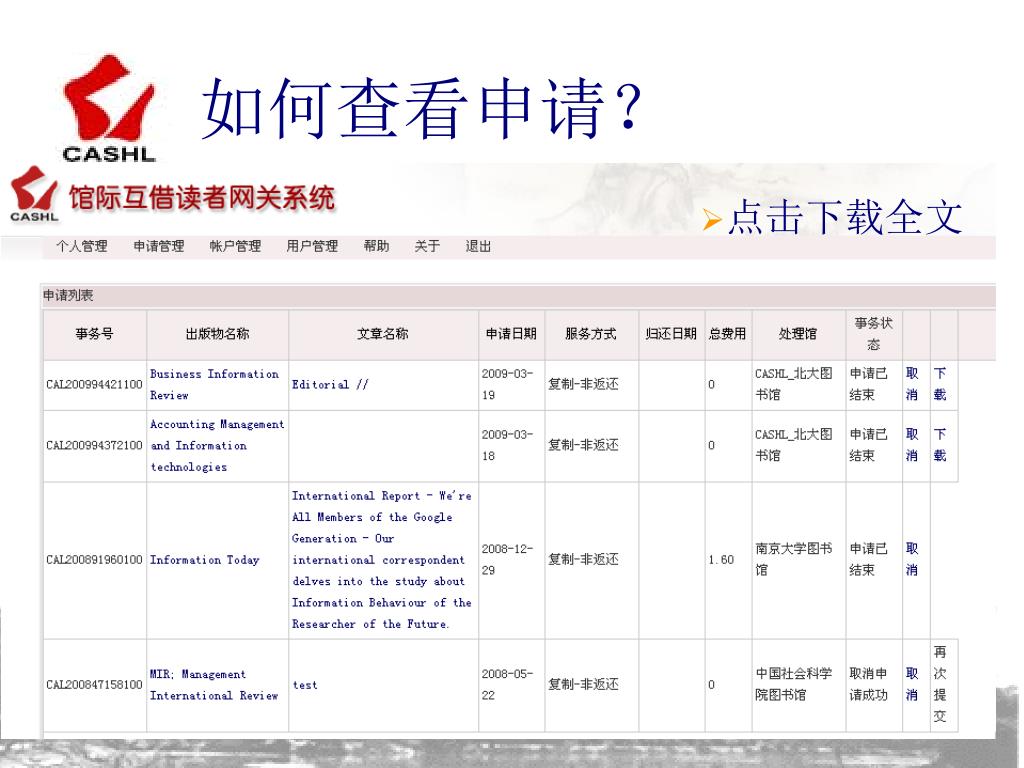The width and height of the screenshot is (1024, 768).
Task: Cancel request CAL200847158100 with 取消
Action: 912,684
